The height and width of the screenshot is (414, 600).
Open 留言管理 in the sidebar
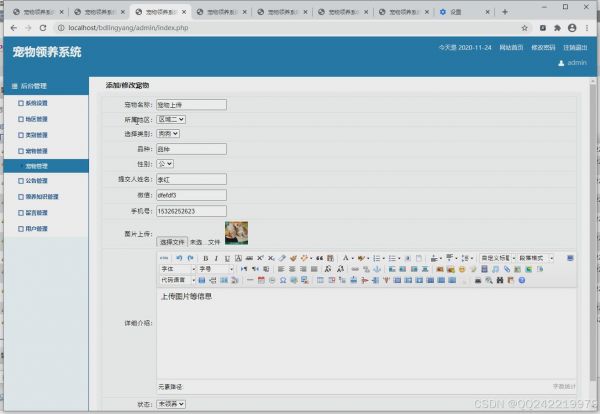[x=36, y=213]
